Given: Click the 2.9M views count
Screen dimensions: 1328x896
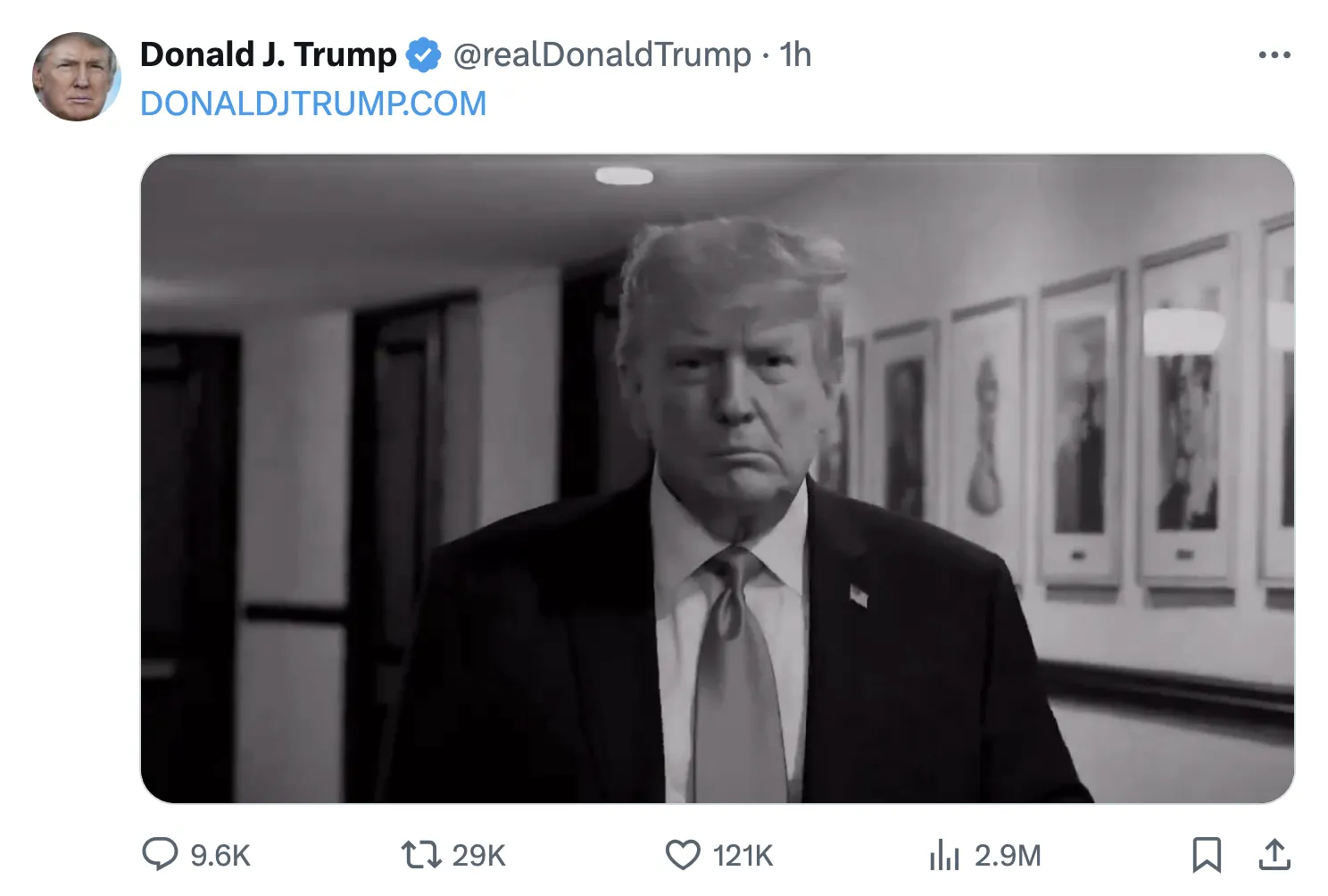Looking at the screenshot, I should pos(1008,855).
